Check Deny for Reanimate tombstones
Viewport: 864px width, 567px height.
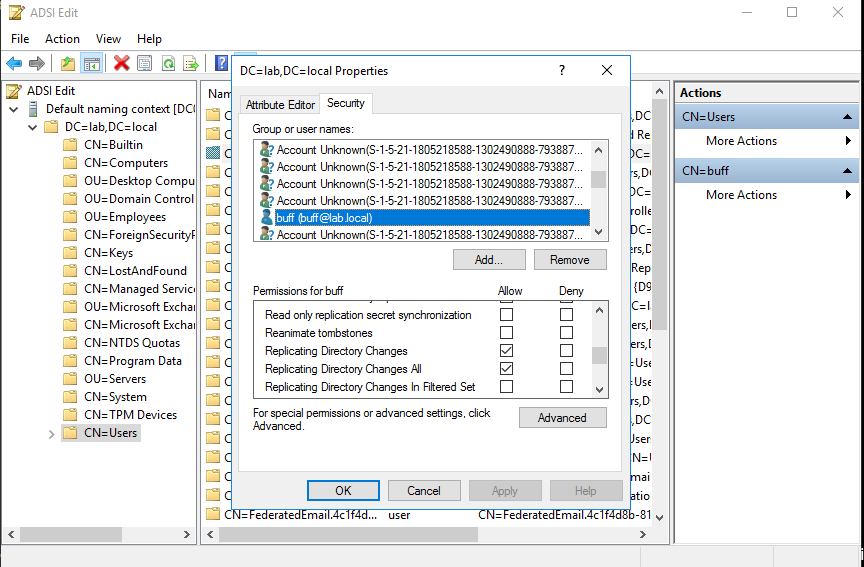point(566,333)
